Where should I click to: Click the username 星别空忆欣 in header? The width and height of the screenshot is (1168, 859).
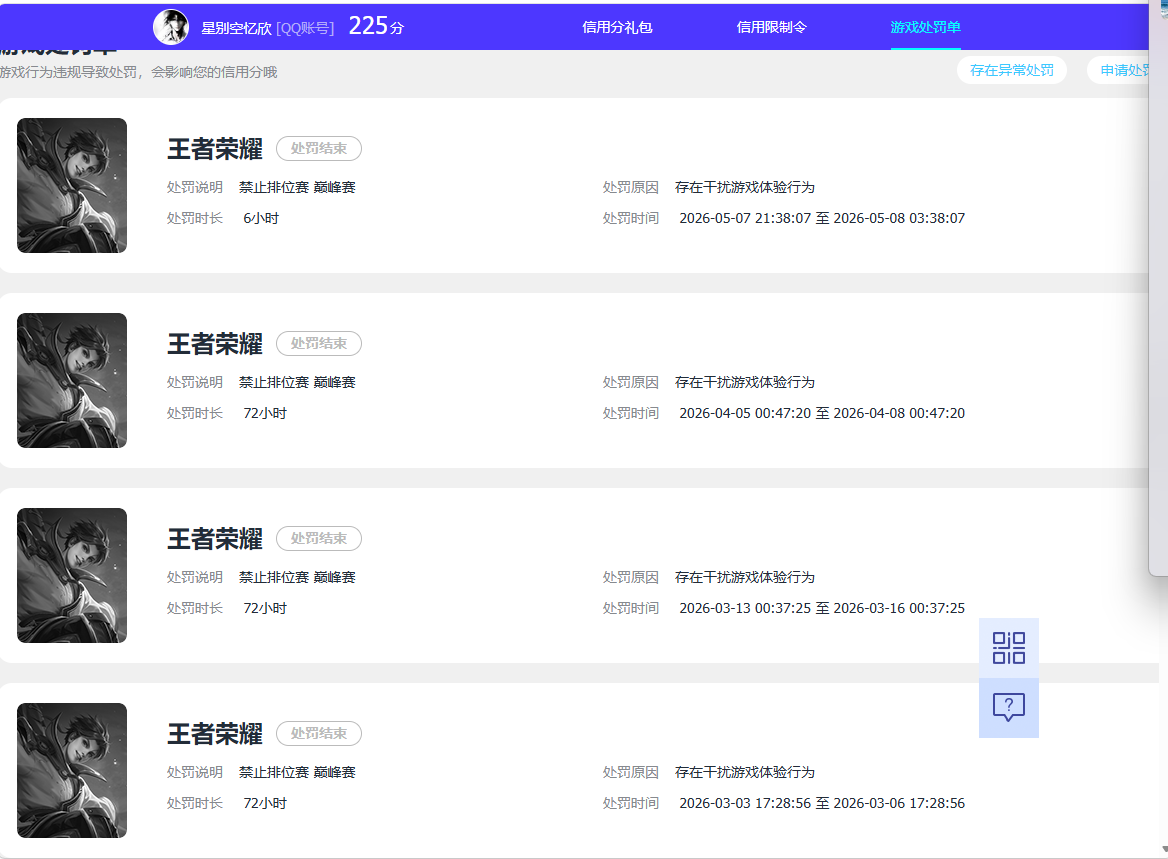[x=236, y=28]
